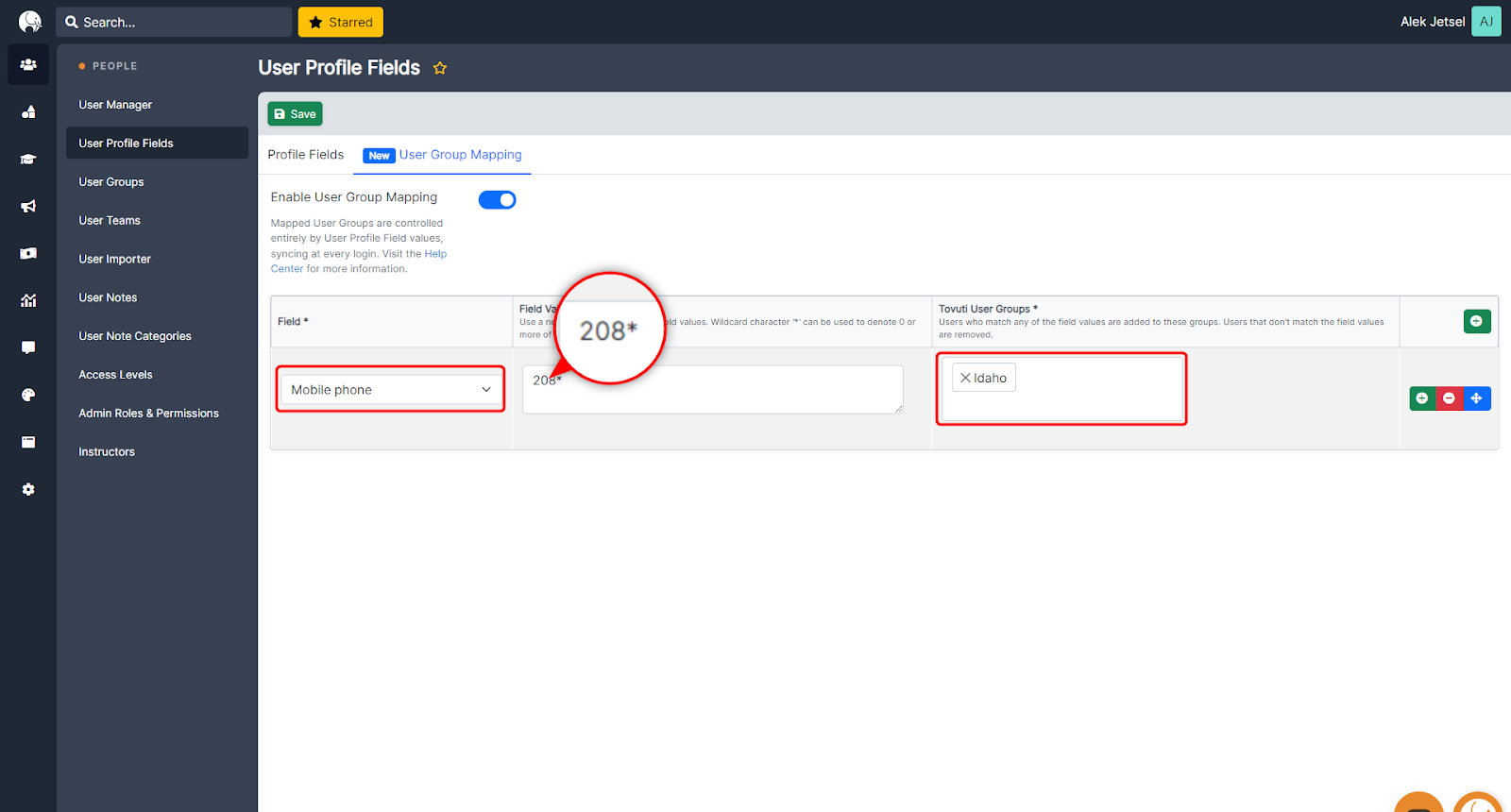
Task: Remove the Idaho tag via its X
Action: click(965, 378)
